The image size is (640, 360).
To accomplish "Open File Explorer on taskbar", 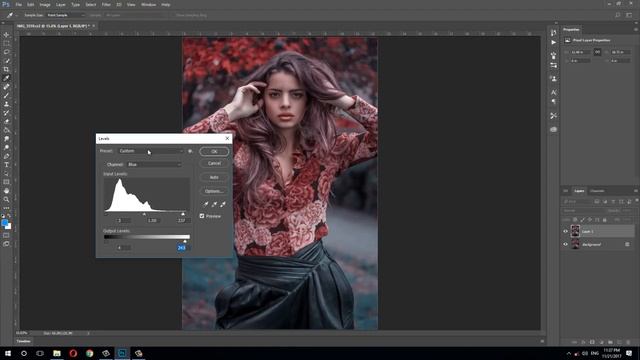I will click(x=57, y=353).
